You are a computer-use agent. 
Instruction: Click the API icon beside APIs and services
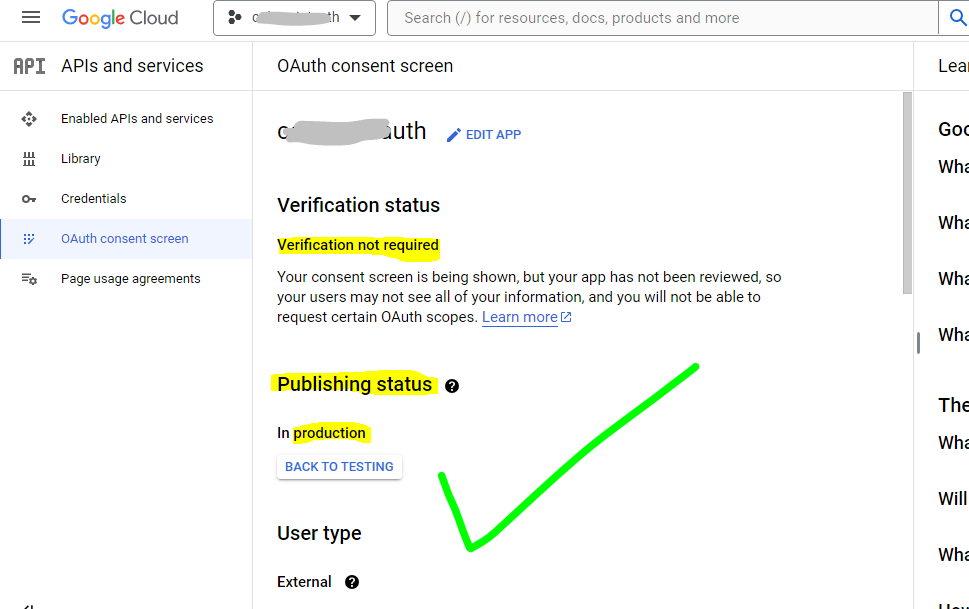pos(29,66)
